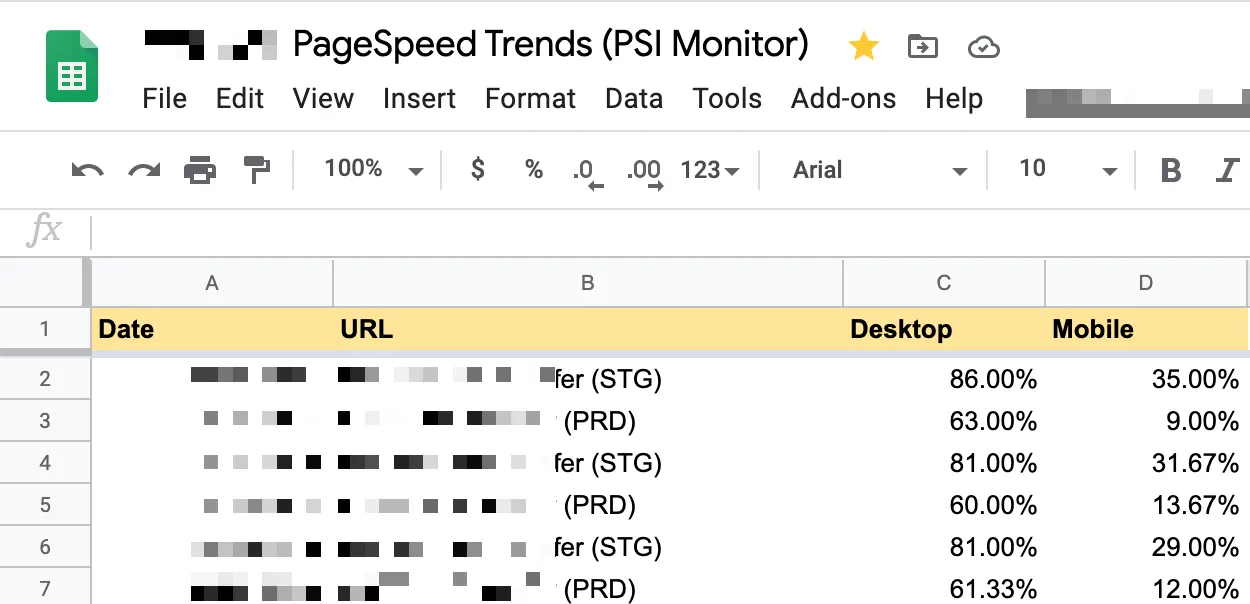
Task: Select column C header
Action: 944,283
